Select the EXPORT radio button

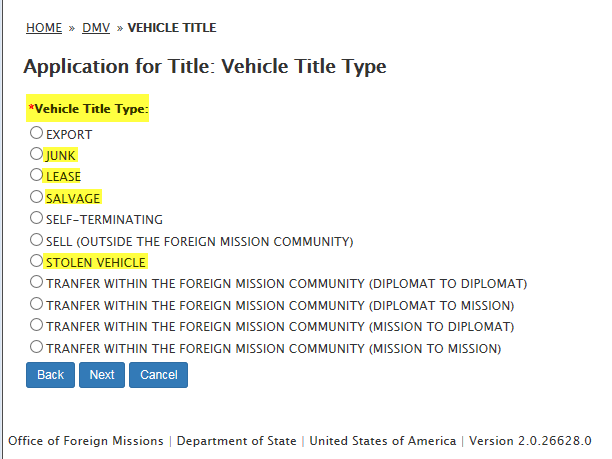tap(36, 133)
